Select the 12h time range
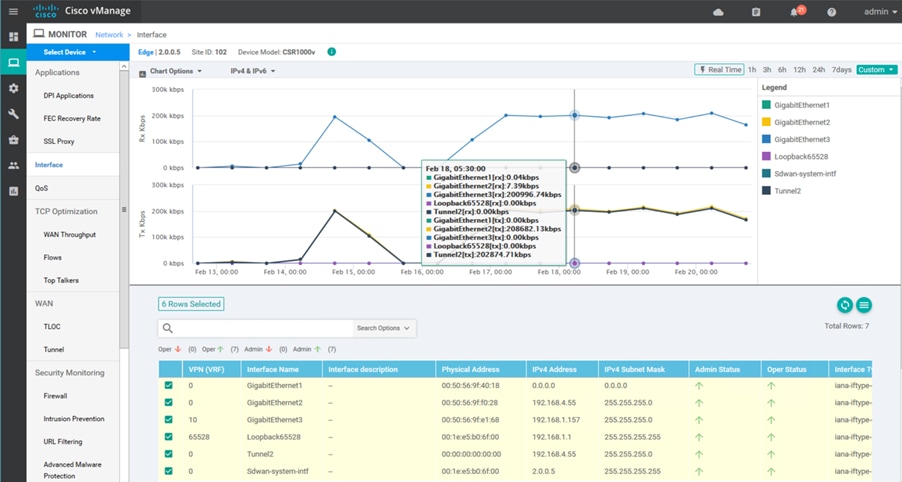The width and height of the screenshot is (902, 482). [x=800, y=70]
